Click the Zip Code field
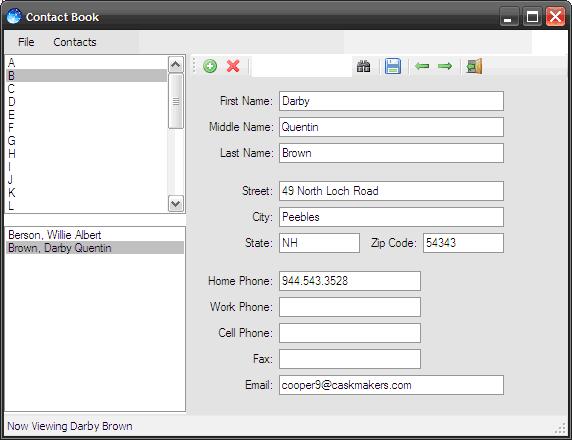This screenshot has width=572, height=440. tap(463, 243)
